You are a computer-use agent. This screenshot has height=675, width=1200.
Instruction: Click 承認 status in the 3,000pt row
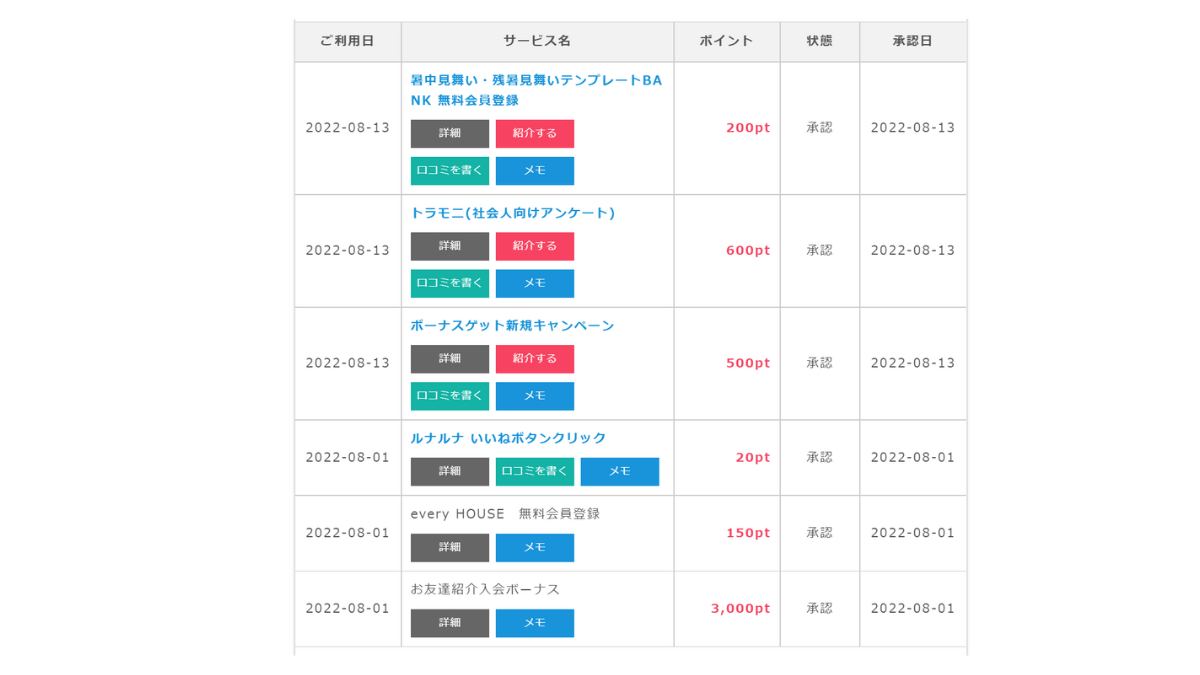point(820,608)
